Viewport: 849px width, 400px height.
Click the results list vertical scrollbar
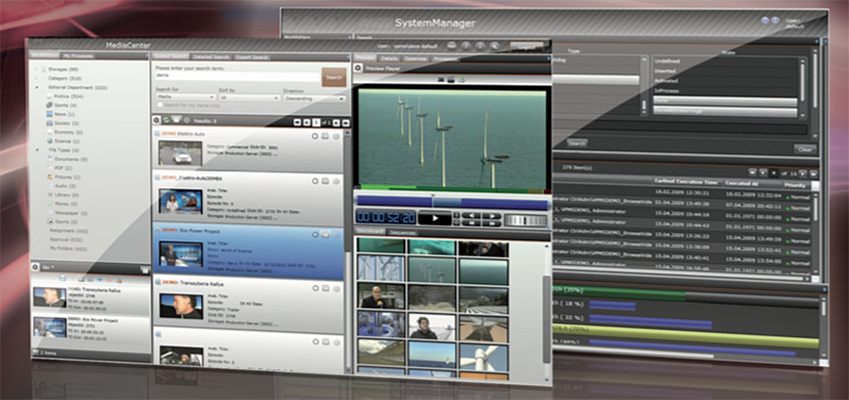[347, 251]
